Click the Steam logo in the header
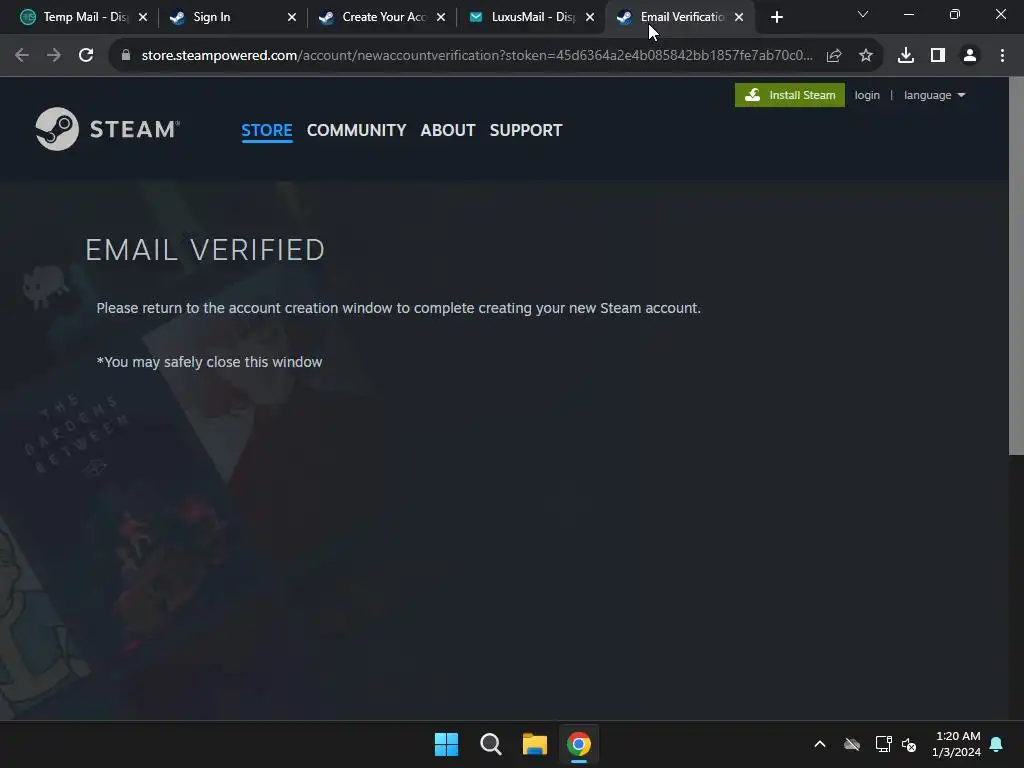This screenshot has width=1024, height=768. pyautogui.click(x=108, y=129)
